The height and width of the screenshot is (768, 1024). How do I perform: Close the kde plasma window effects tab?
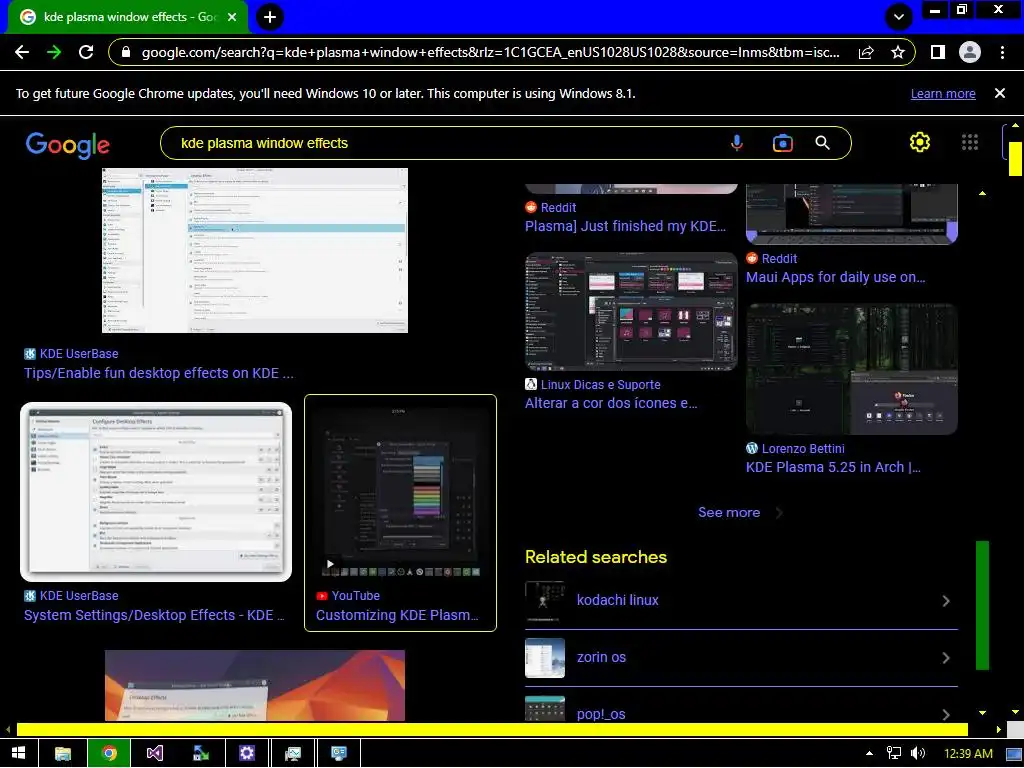tap(232, 17)
